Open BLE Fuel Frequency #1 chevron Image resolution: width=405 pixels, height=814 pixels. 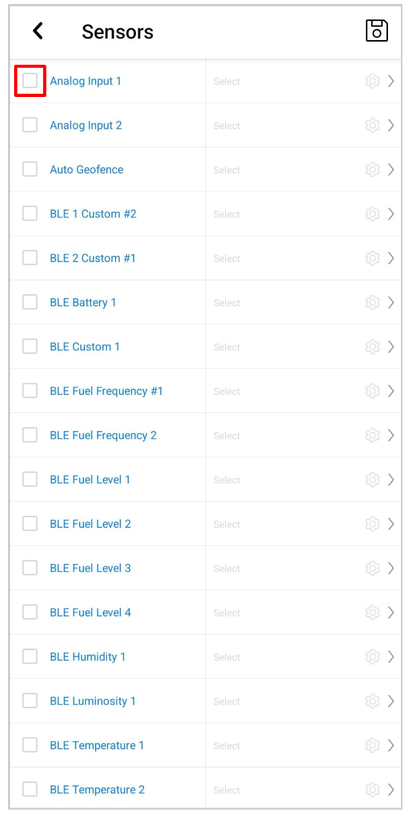click(x=392, y=391)
